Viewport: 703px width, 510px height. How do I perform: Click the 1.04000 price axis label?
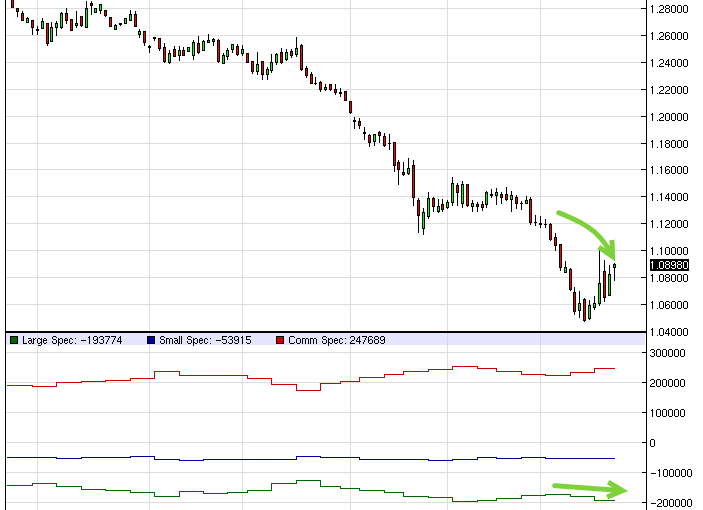click(669, 332)
